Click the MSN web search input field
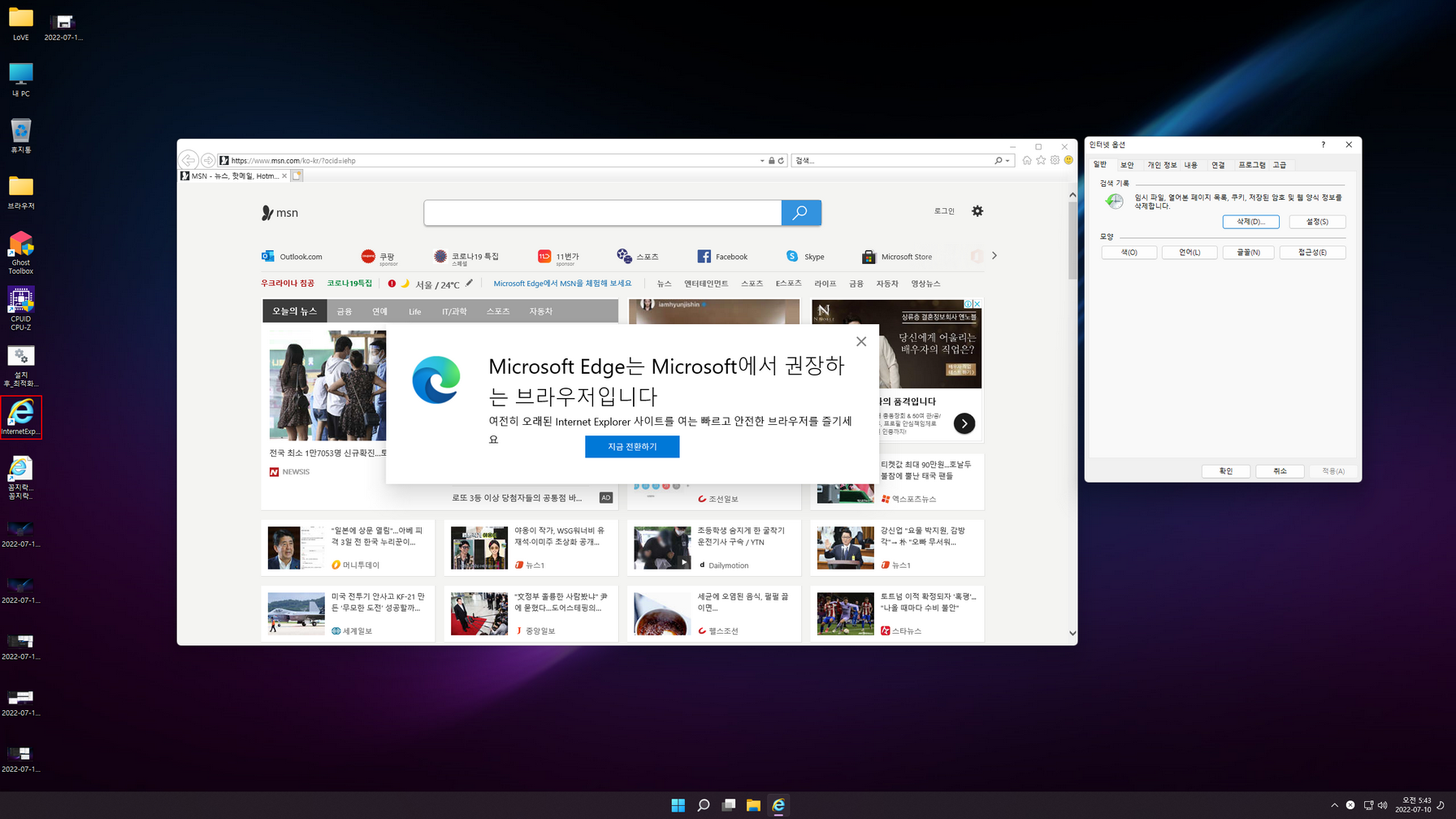 [x=602, y=213]
